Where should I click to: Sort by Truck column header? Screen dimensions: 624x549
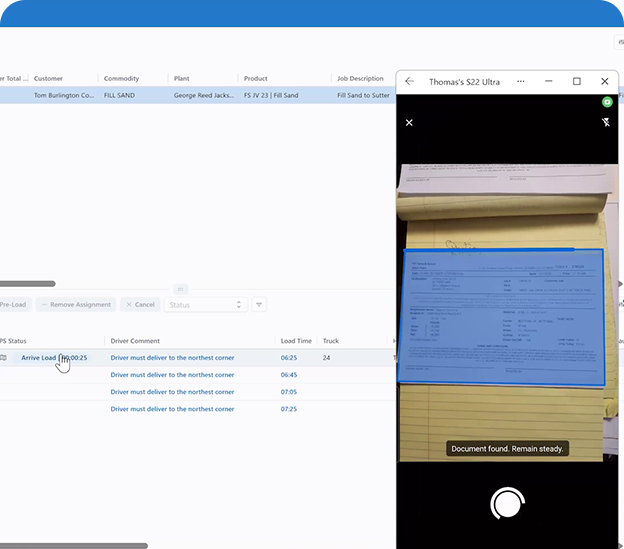coord(331,341)
